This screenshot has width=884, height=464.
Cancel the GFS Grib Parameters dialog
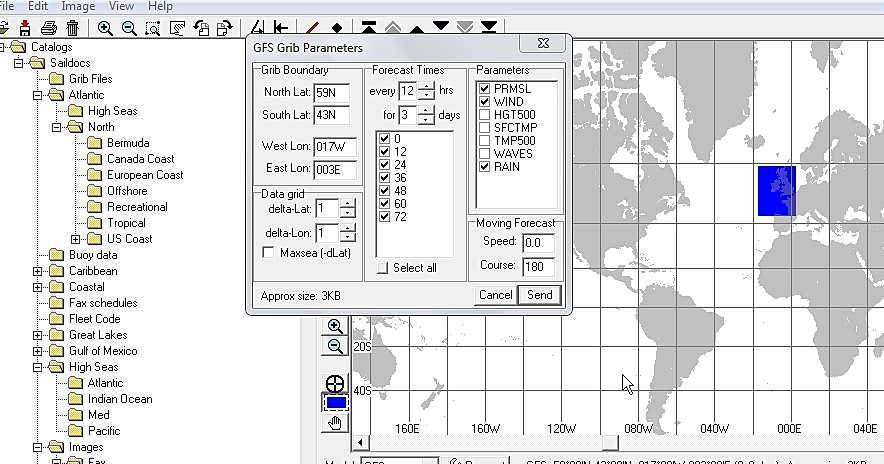point(496,295)
